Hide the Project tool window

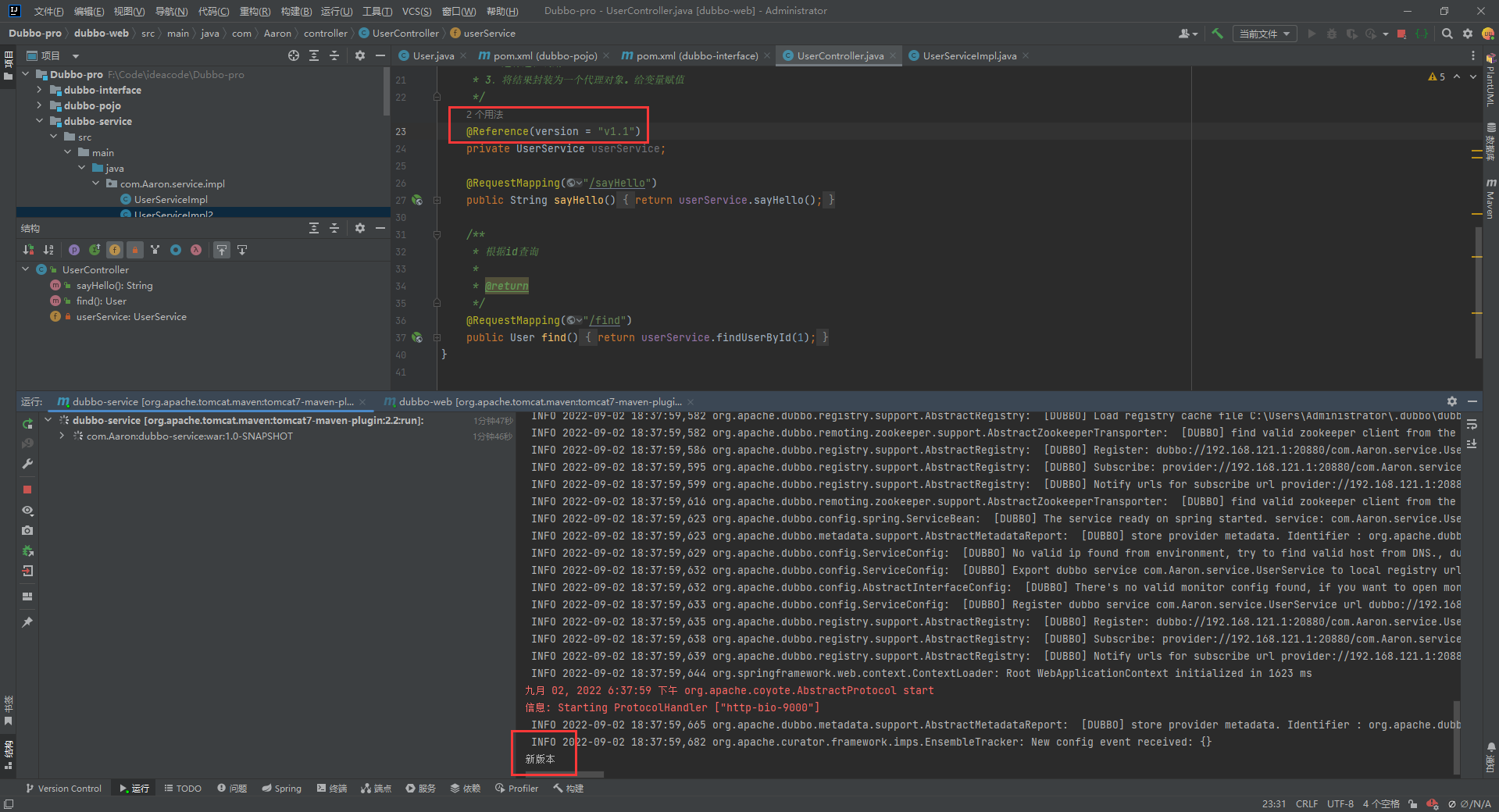[x=380, y=55]
